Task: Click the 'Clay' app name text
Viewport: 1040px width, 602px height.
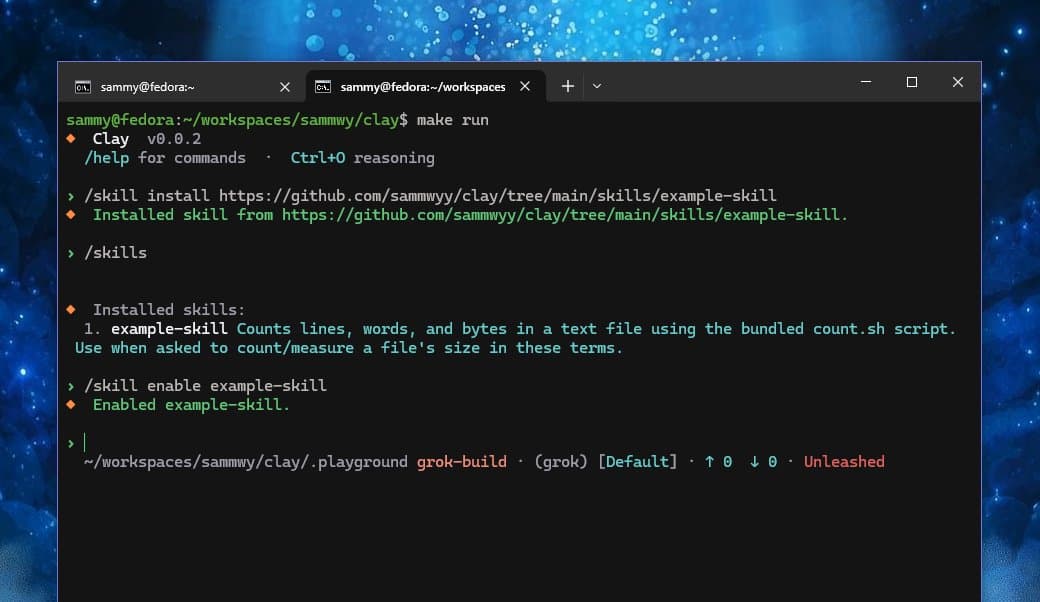Action: pos(111,139)
